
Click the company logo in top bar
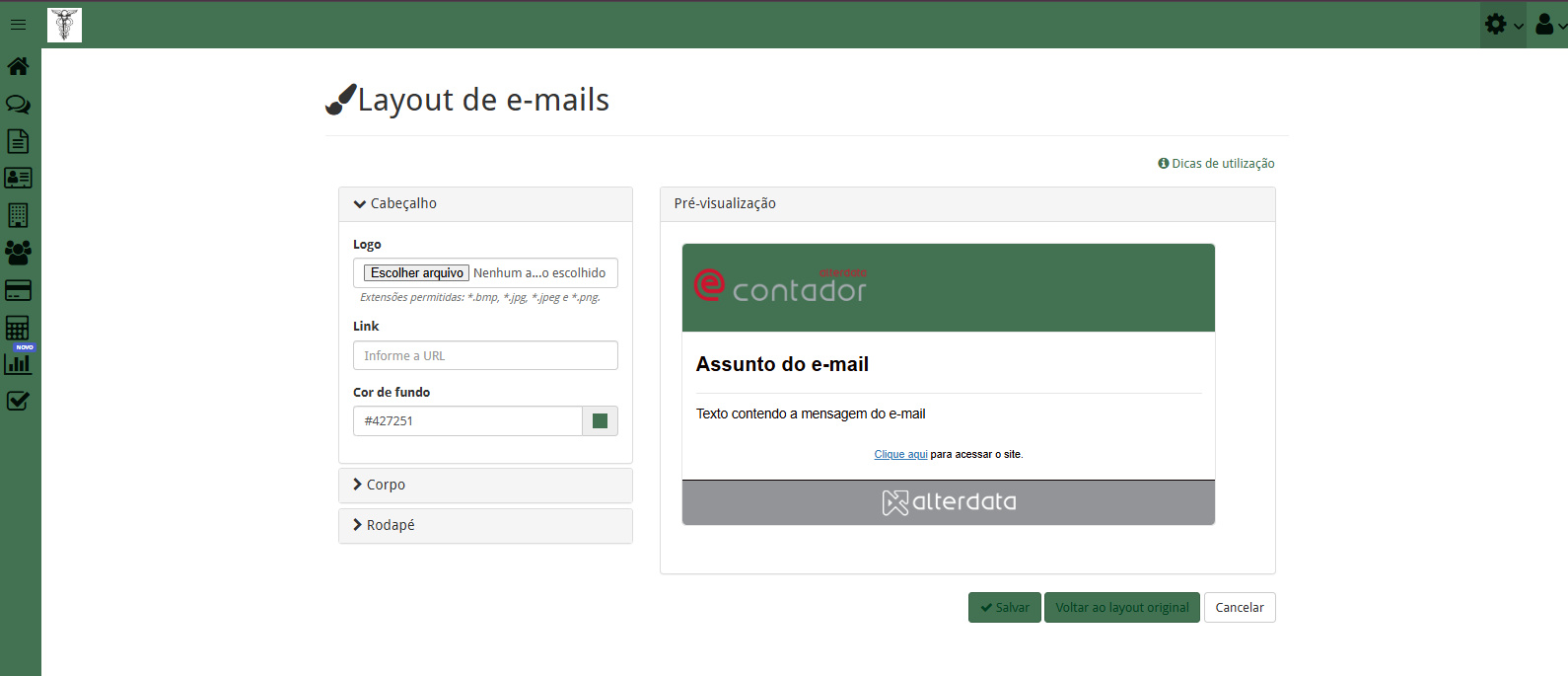pos(64,25)
